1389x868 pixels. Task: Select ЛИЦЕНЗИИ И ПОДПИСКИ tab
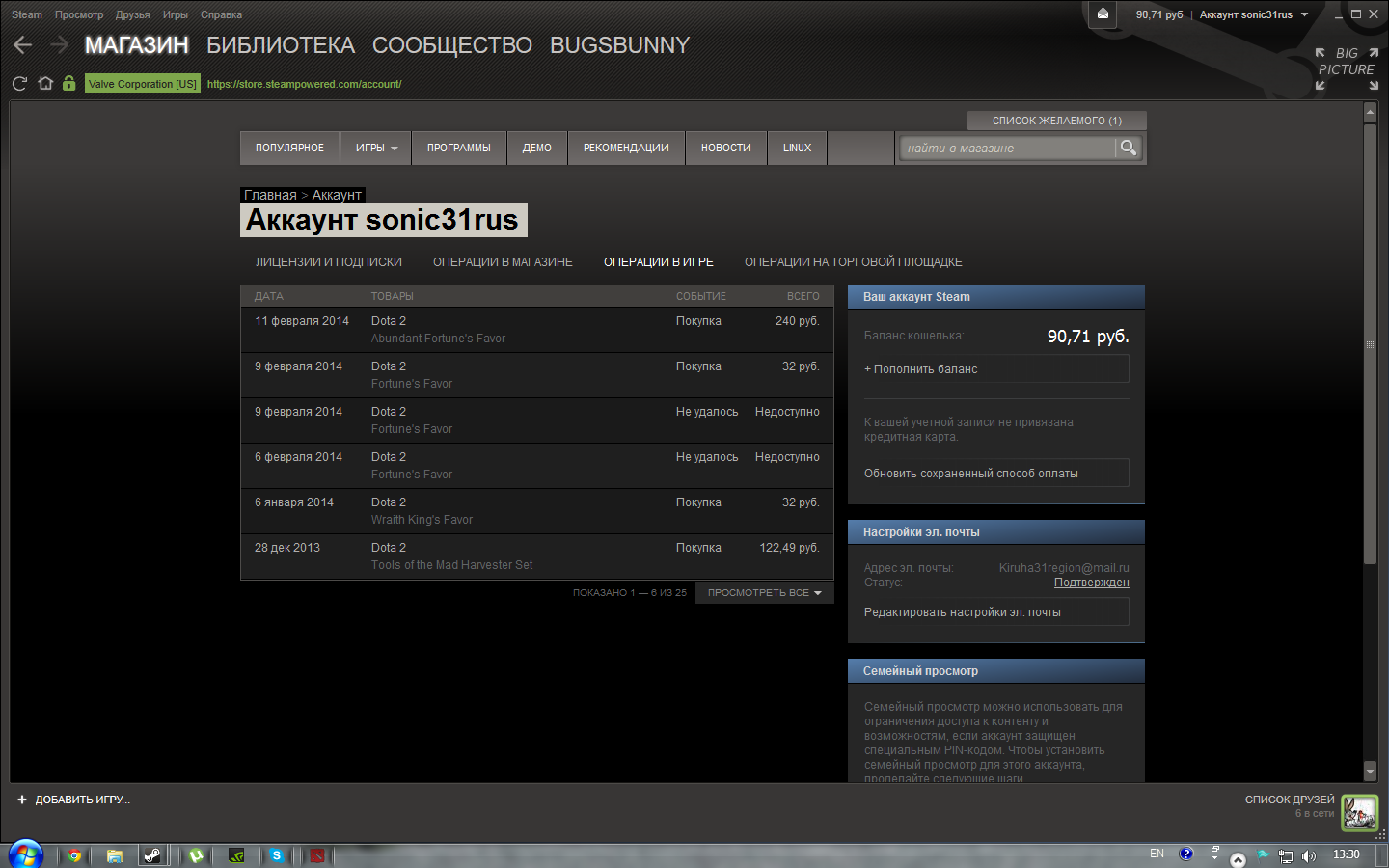(x=329, y=262)
